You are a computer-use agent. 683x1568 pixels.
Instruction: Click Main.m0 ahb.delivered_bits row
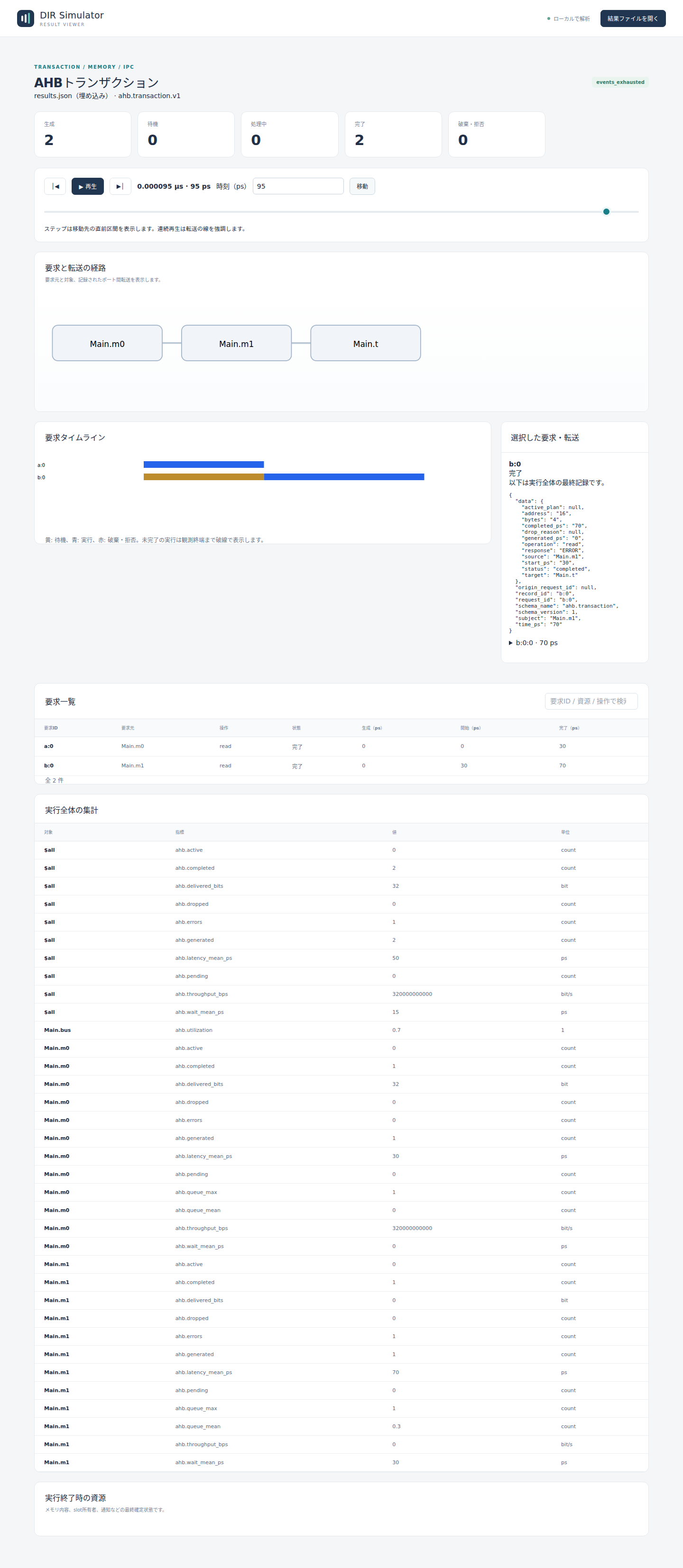(341, 1084)
